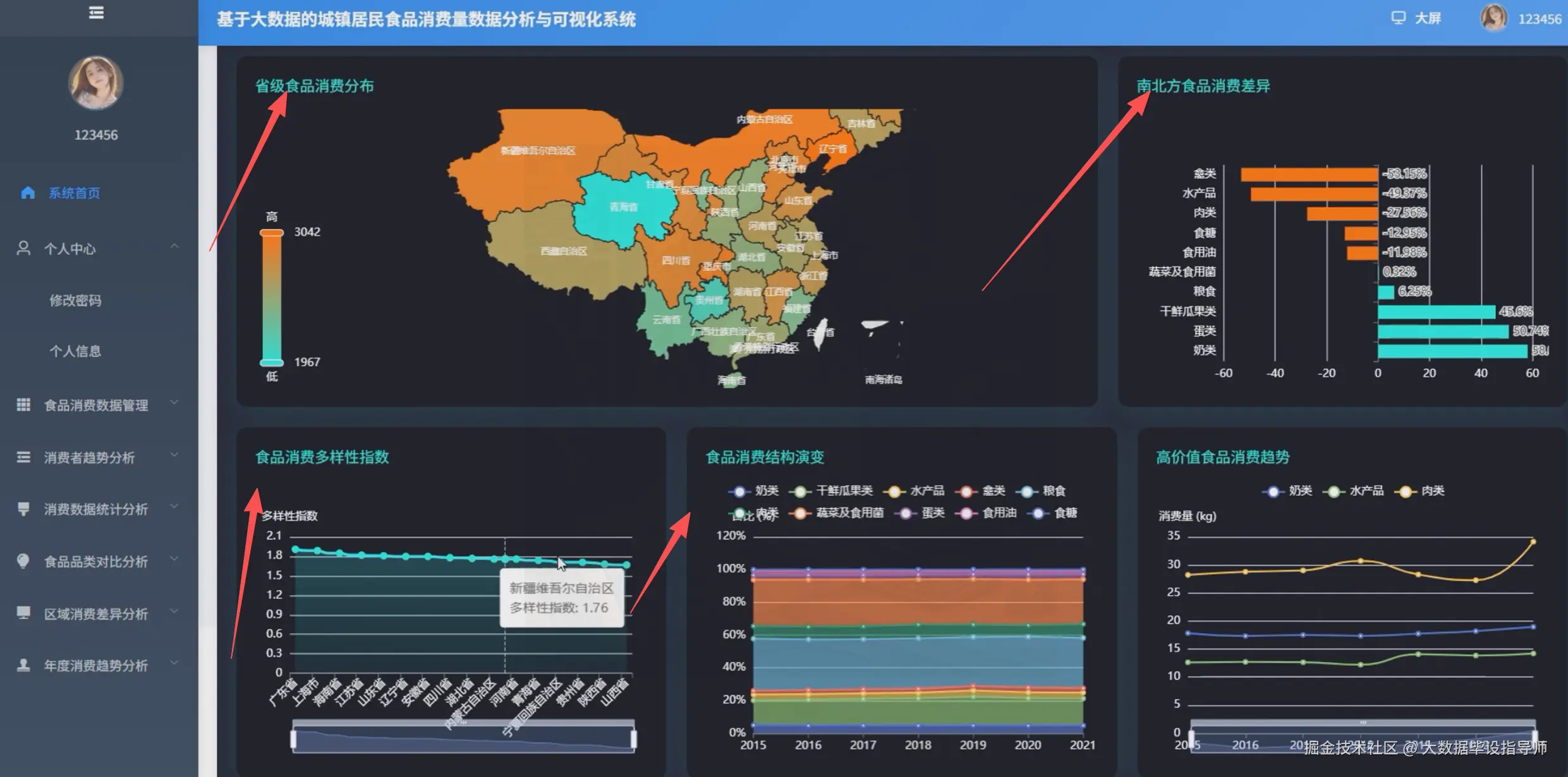
Task: Click the 食品消费数据管理 grid icon
Action: (23, 405)
